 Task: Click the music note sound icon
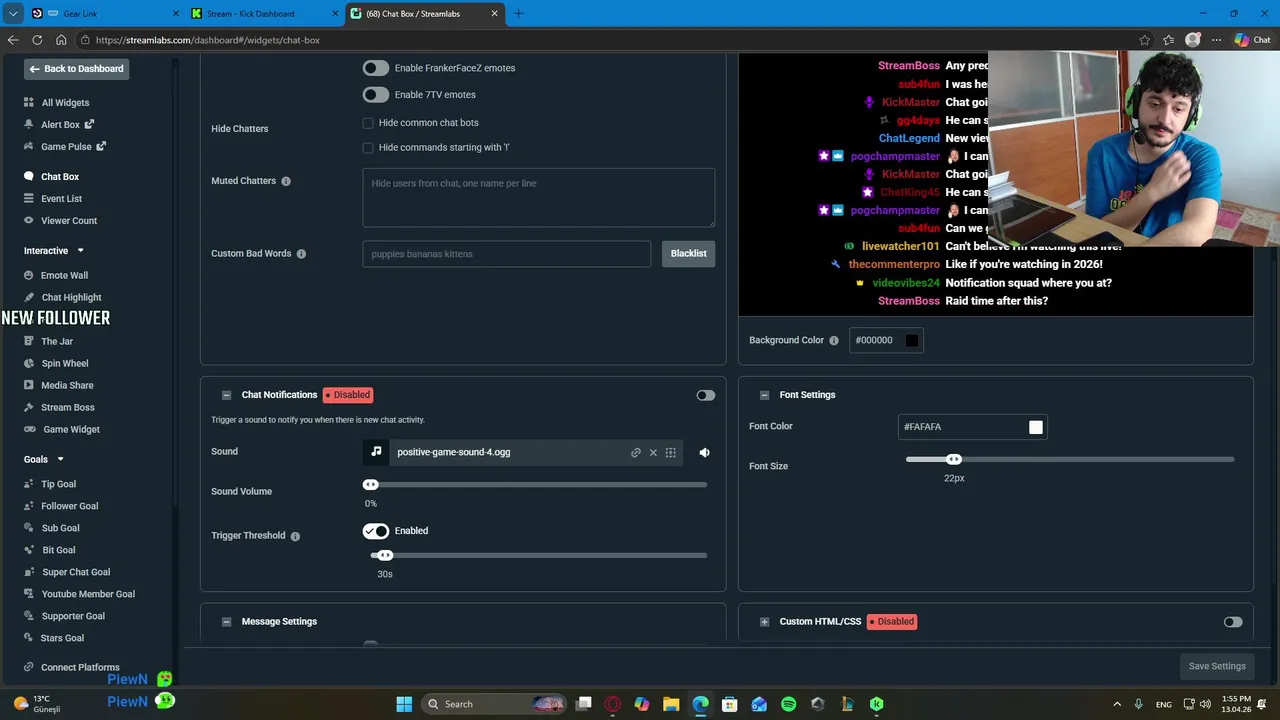point(376,452)
